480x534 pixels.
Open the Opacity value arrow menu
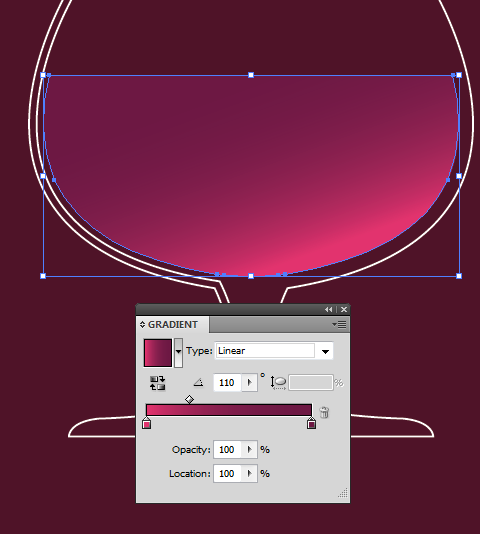(x=249, y=450)
